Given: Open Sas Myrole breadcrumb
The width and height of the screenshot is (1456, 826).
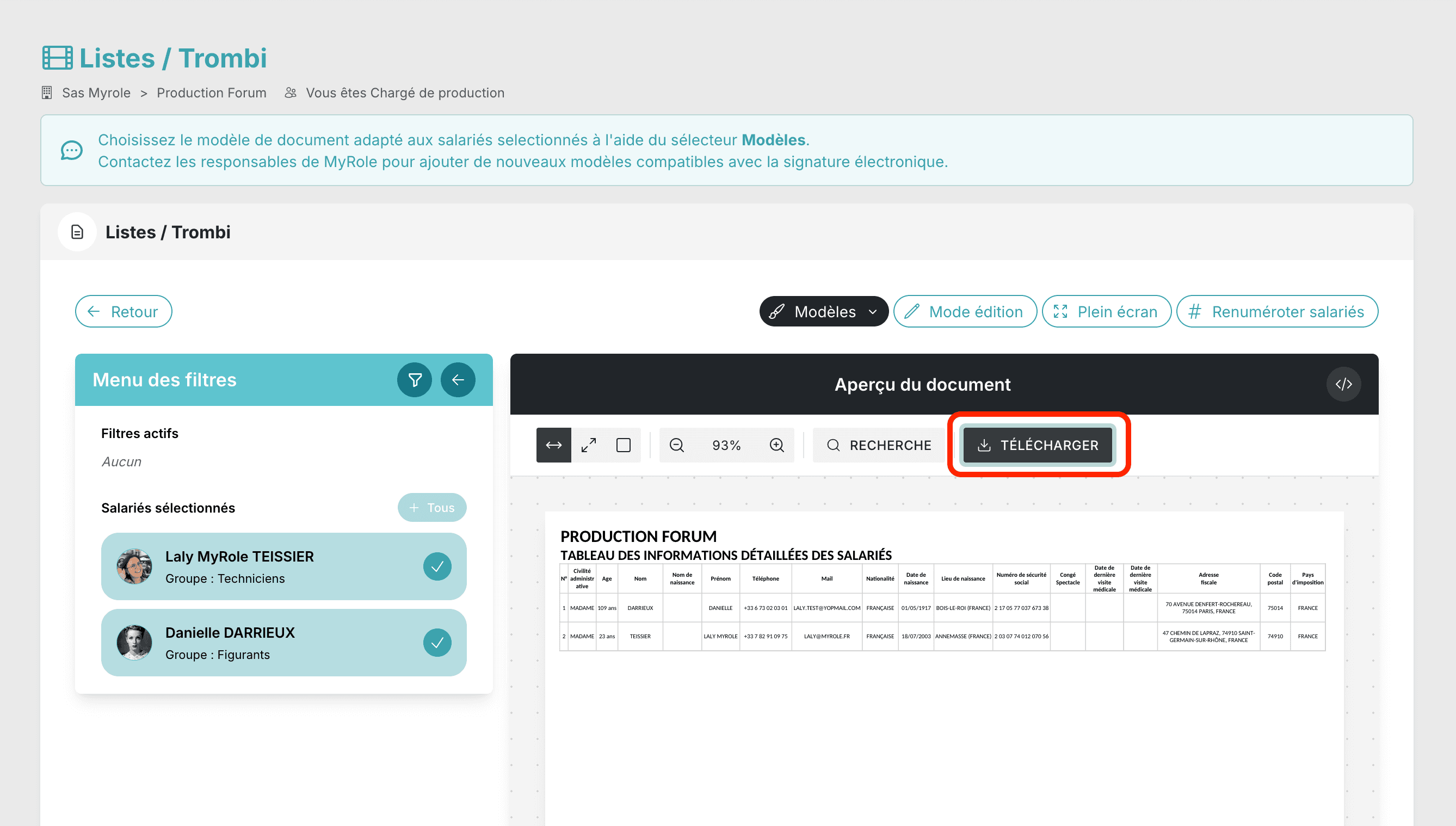Looking at the screenshot, I should (x=96, y=93).
